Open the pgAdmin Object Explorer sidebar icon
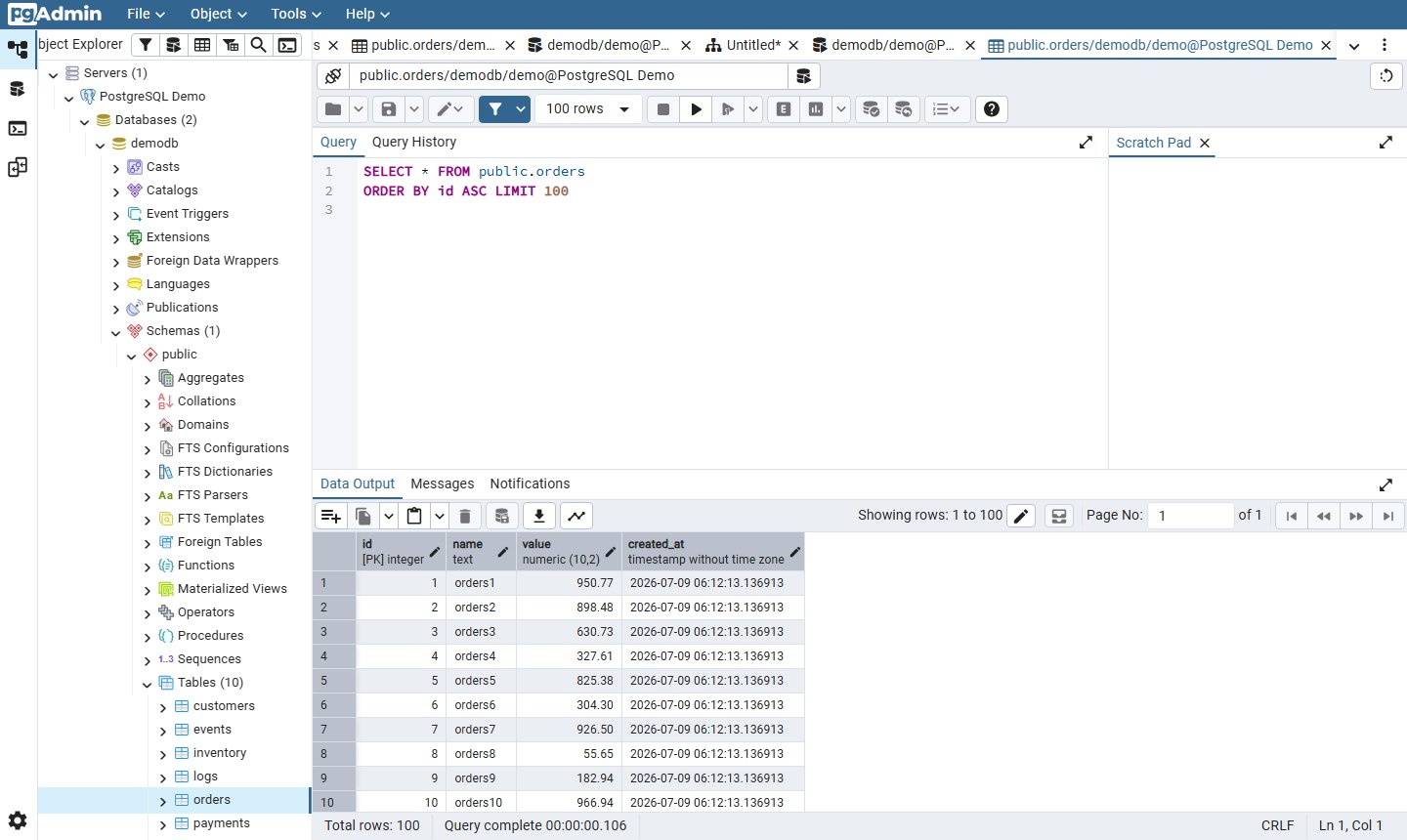 point(18,49)
